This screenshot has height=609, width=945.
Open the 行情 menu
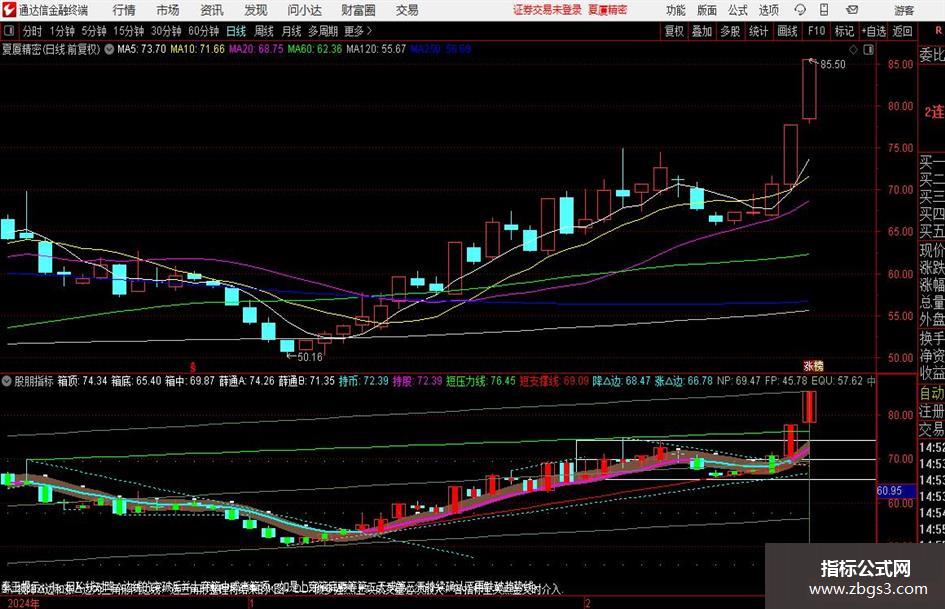124,10
